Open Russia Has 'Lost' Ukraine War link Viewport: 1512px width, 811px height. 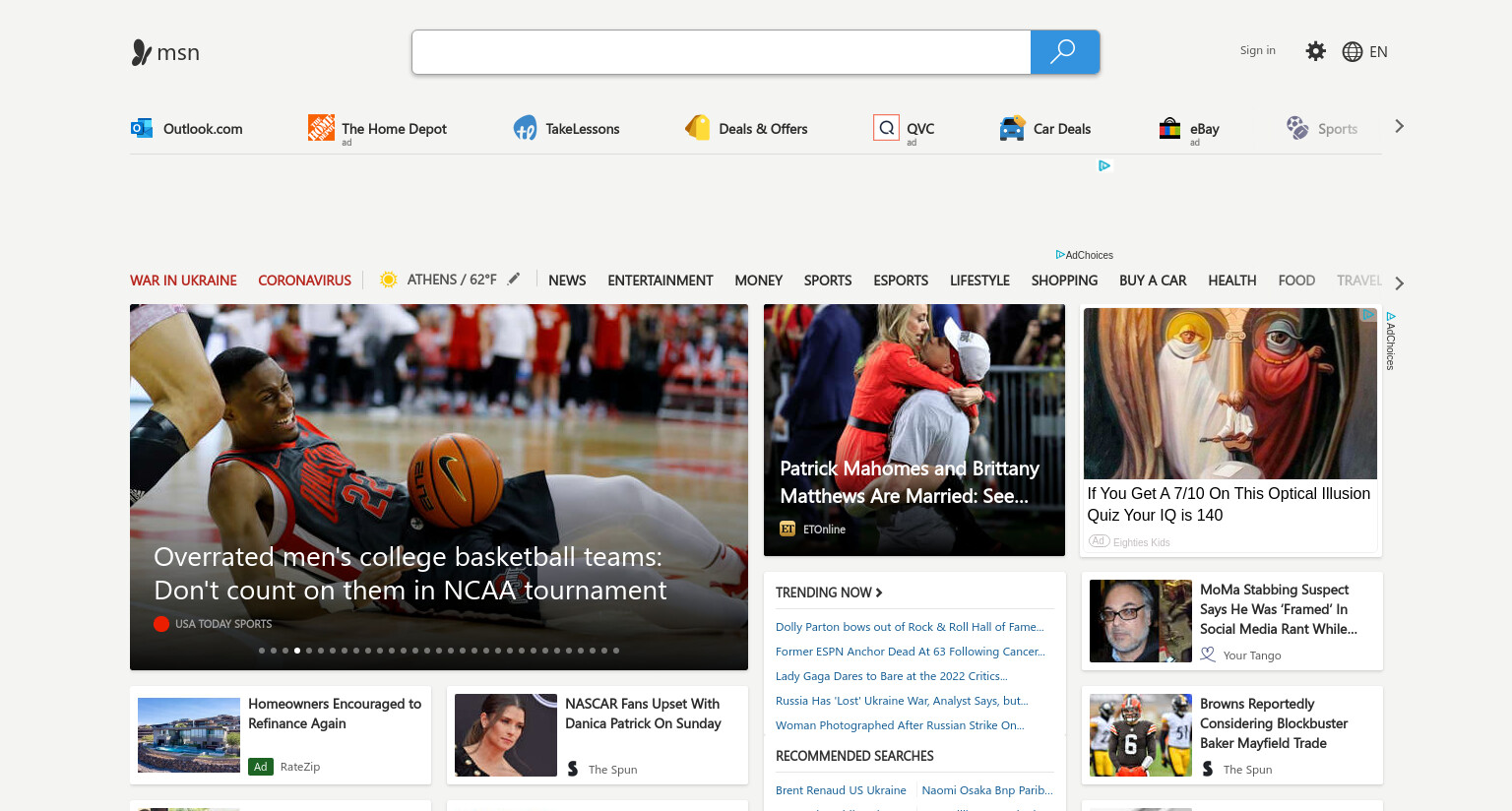(902, 701)
